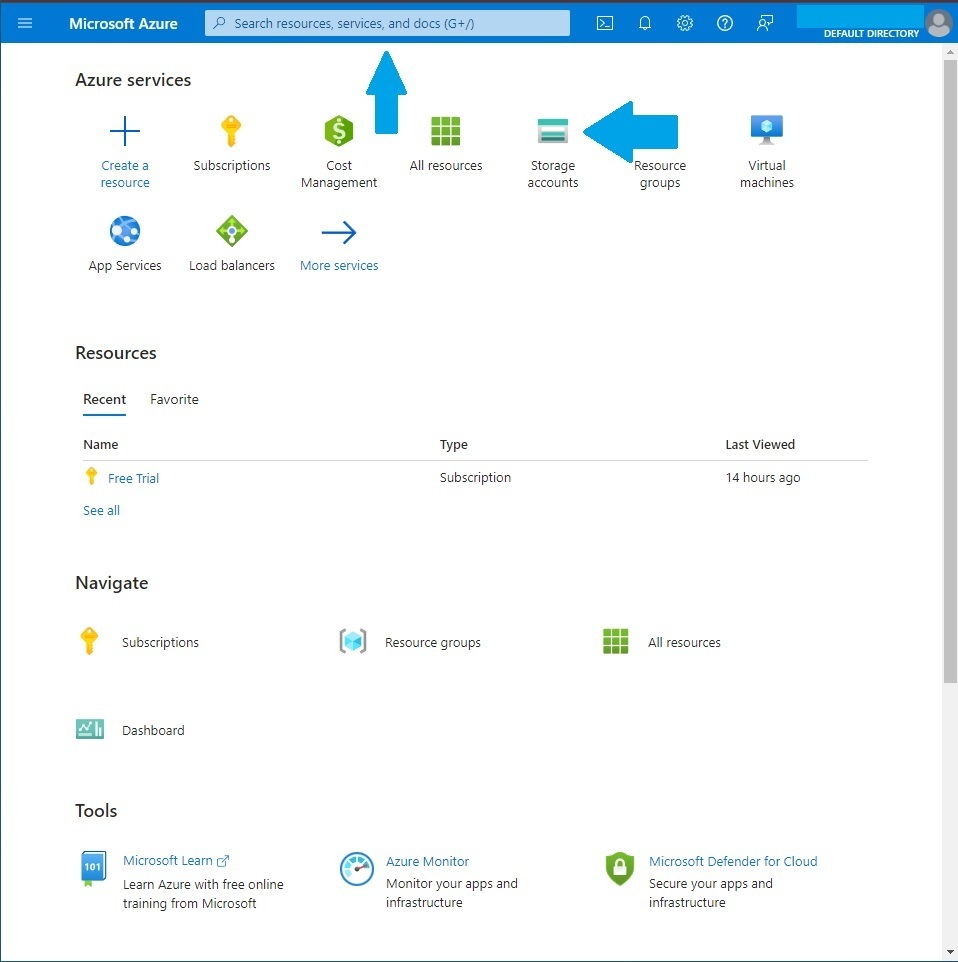The height and width of the screenshot is (962, 958).
Task: Click the Free Trial key icon in table
Action: pyautogui.click(x=91, y=476)
